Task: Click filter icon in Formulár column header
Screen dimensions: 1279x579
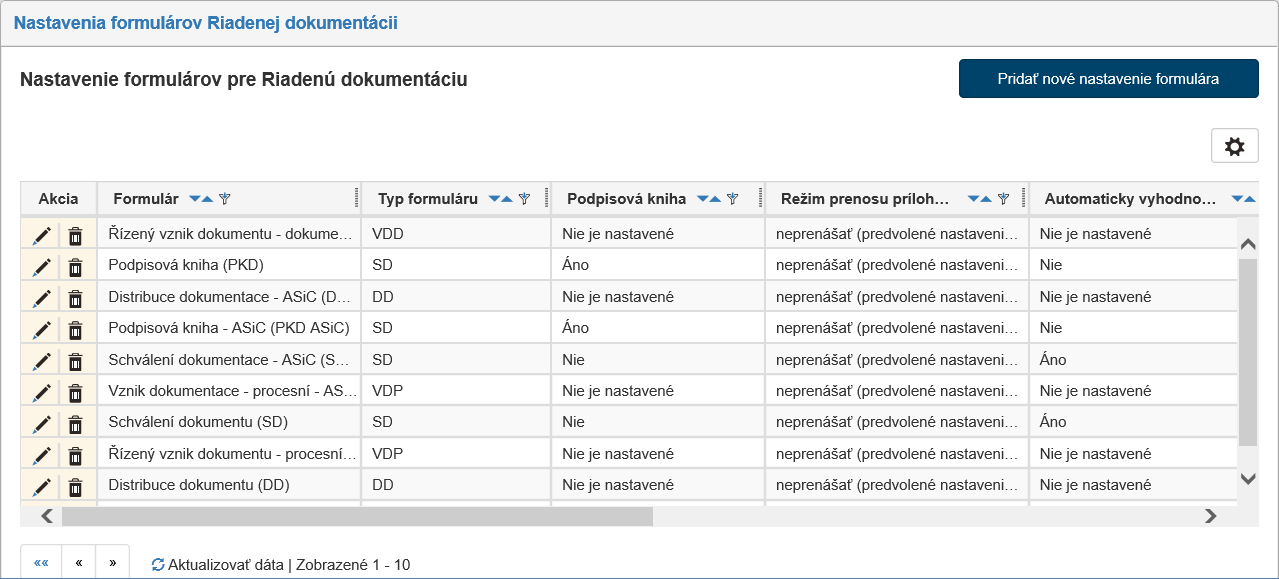Action: (x=224, y=199)
